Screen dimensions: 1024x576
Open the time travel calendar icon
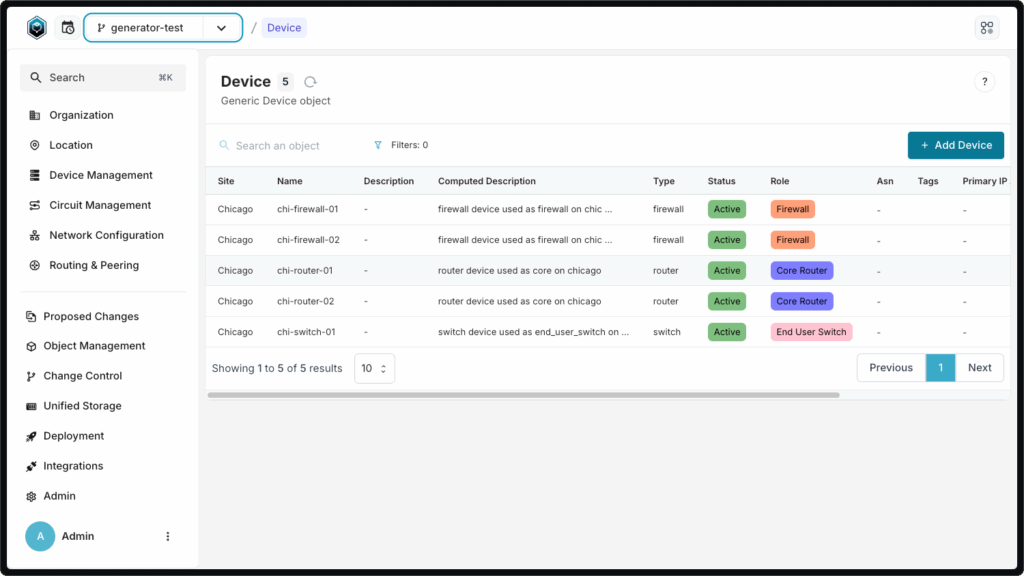(x=68, y=28)
